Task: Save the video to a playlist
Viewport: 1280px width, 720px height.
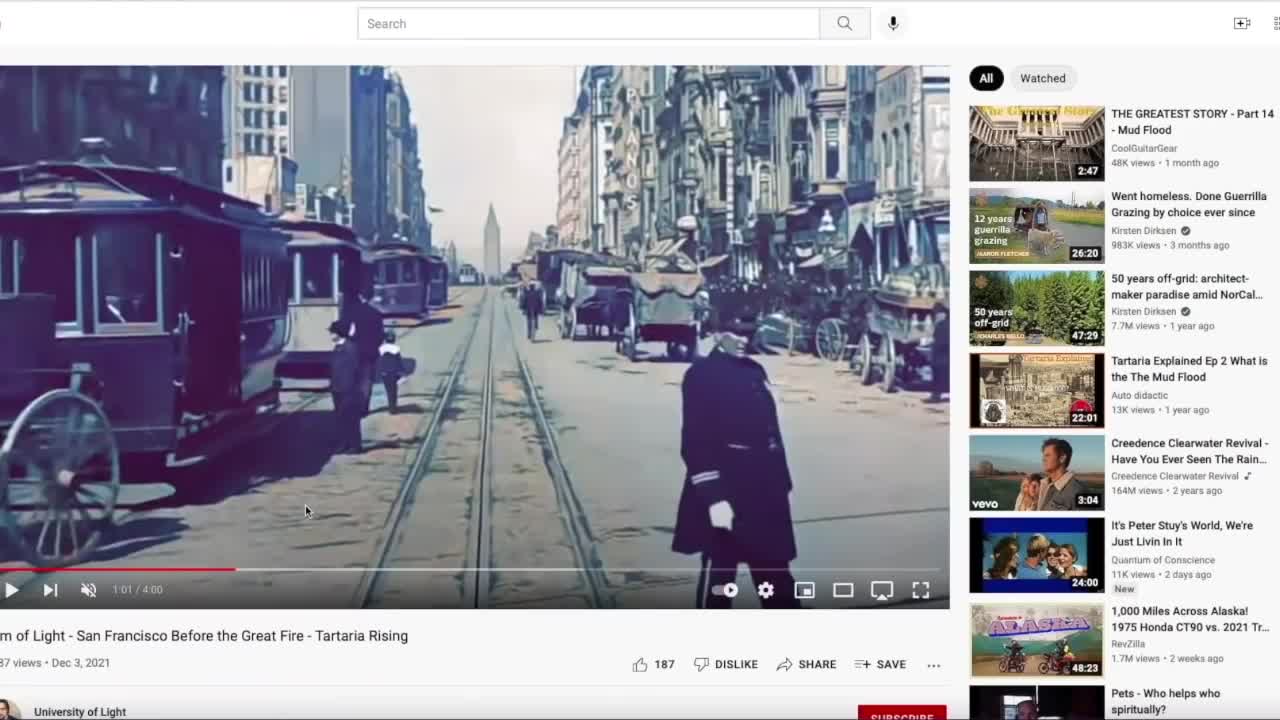Action: point(880,664)
